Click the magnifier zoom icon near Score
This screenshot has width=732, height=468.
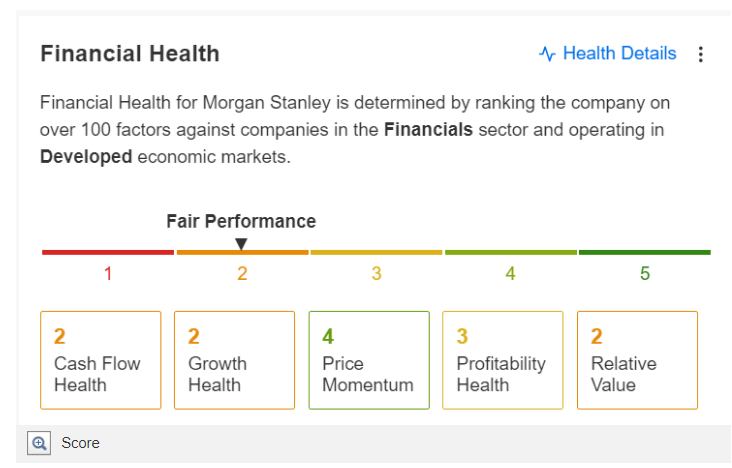pyautogui.click(x=39, y=443)
